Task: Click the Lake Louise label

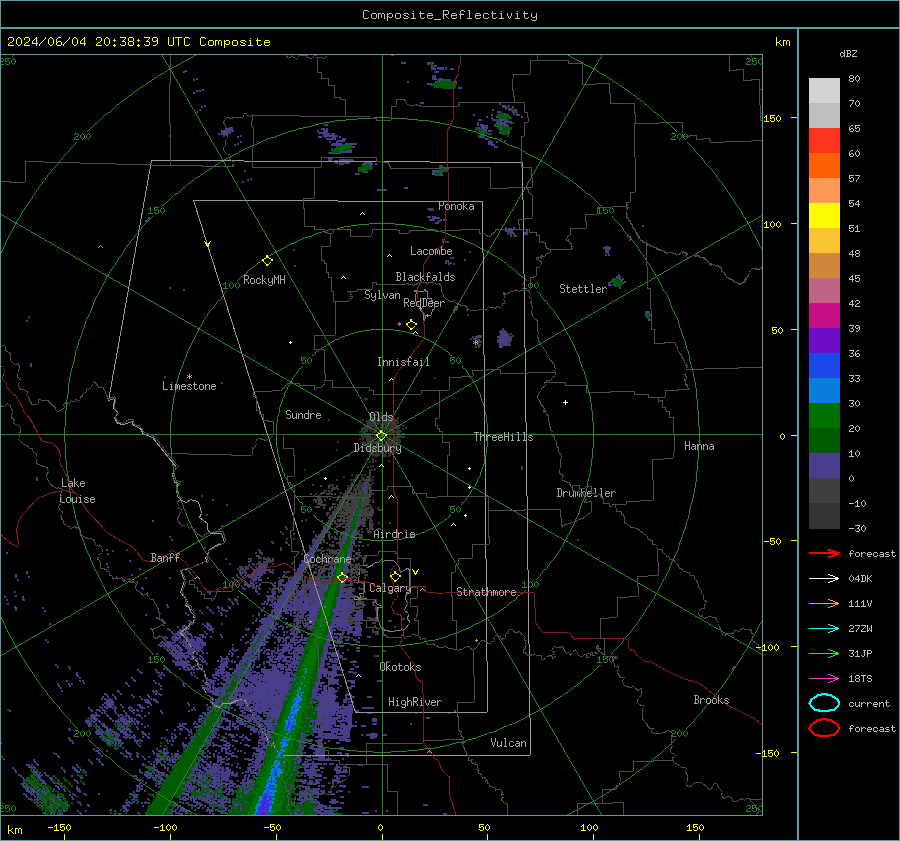Action: (x=77, y=491)
